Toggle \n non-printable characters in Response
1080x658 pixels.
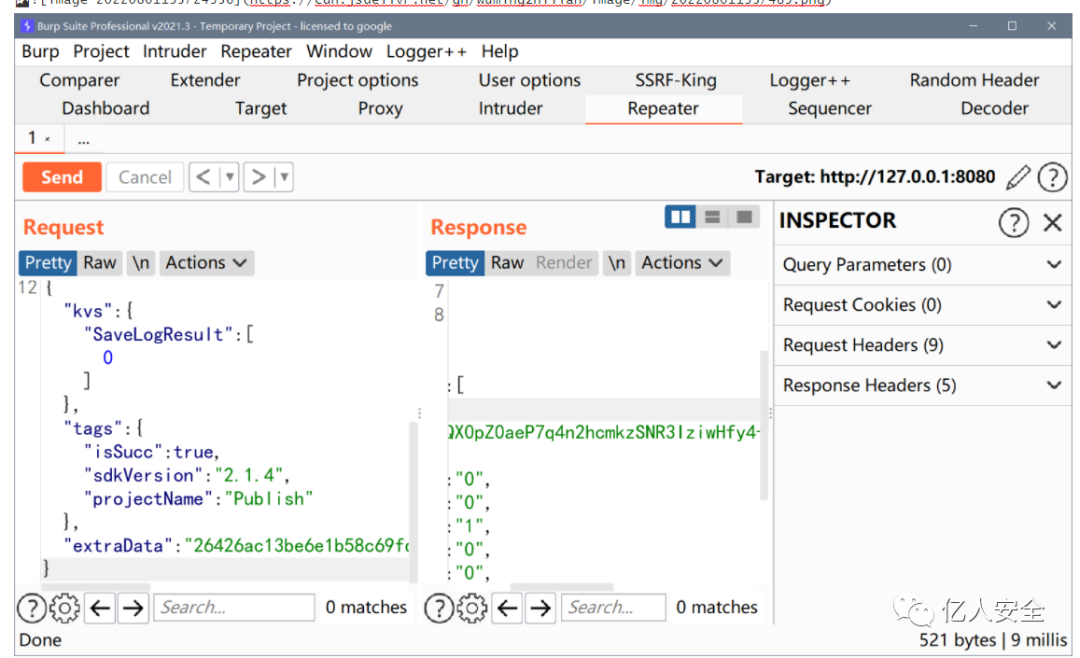[x=616, y=263]
